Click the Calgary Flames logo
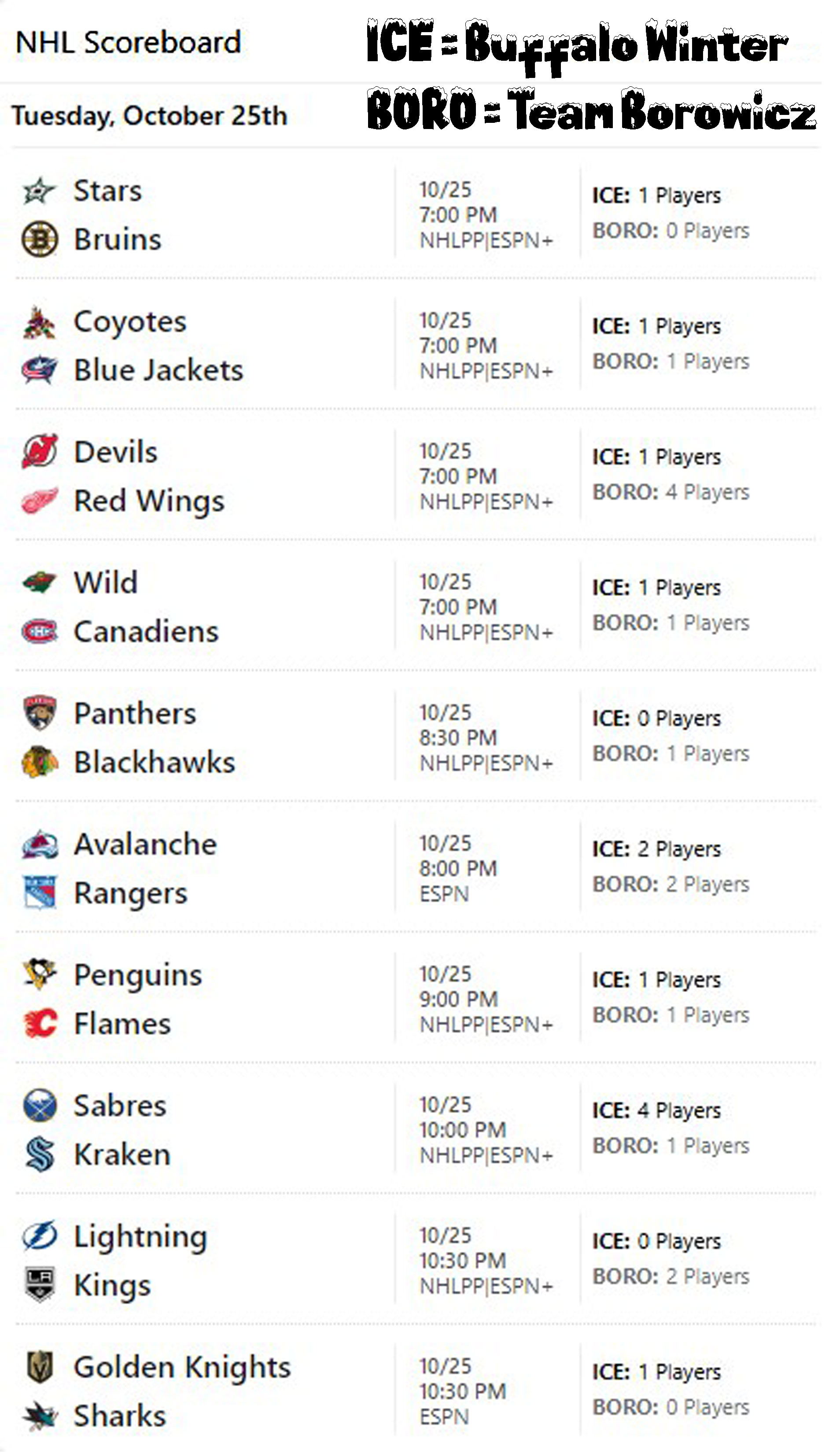The image size is (840, 1453). (x=39, y=1024)
